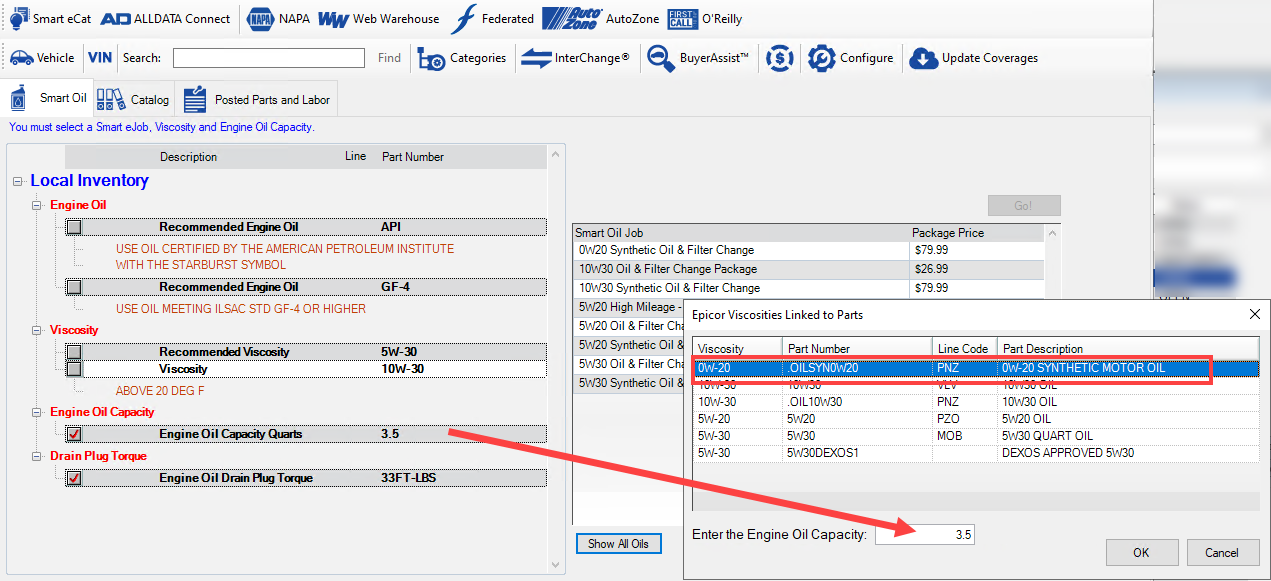Close the Epicor Viscosities dialog
Viewport: 1271px width, 581px height.
(x=1255, y=314)
